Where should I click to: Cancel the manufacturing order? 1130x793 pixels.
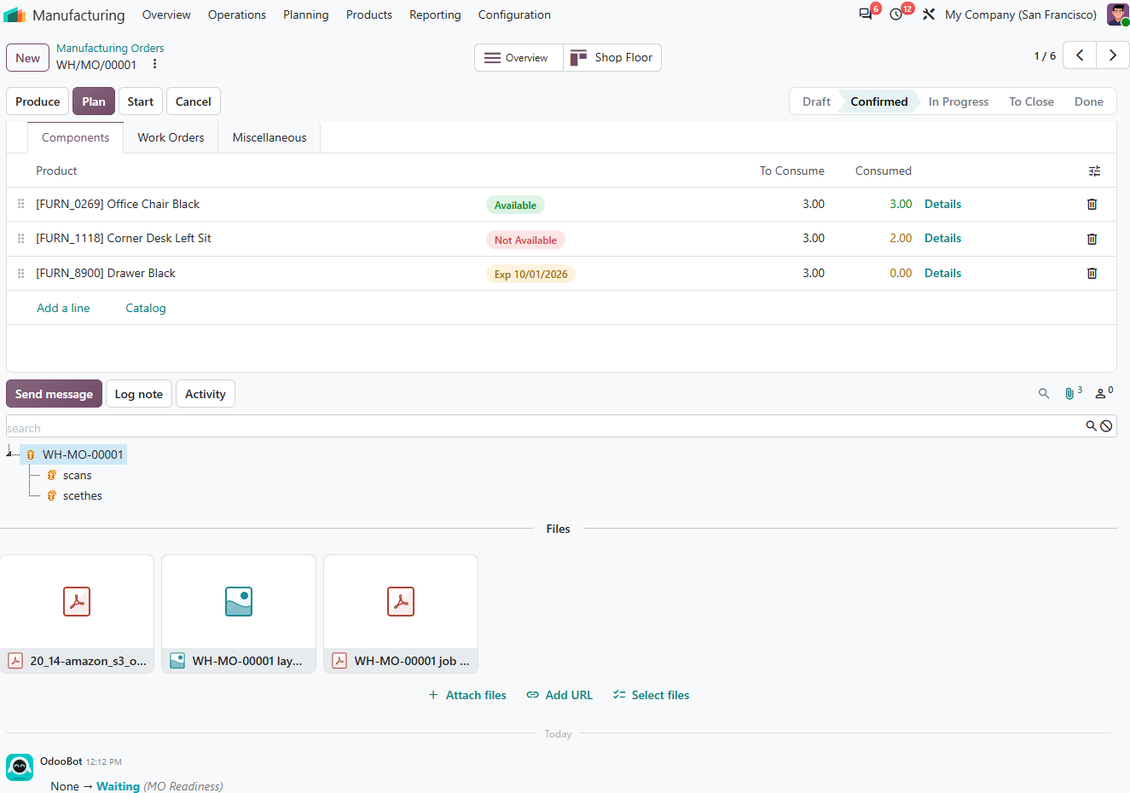193,102
